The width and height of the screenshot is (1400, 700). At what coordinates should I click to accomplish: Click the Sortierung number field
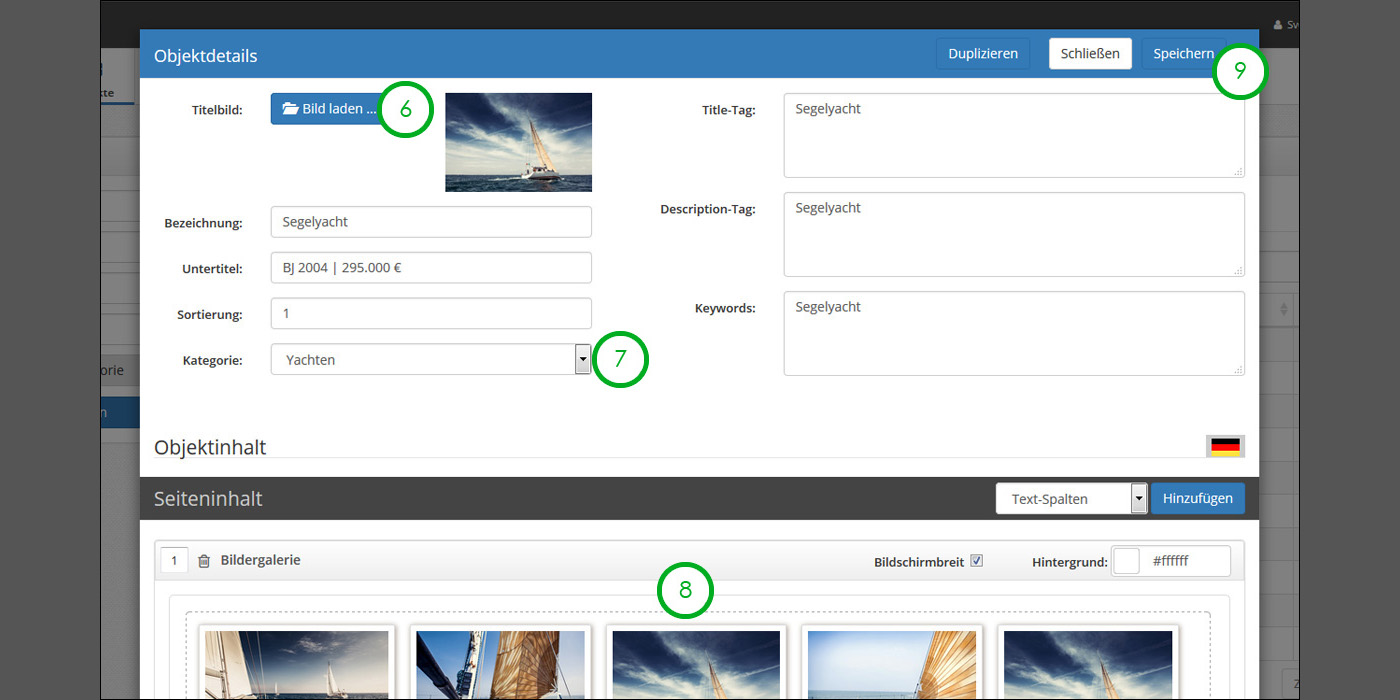[x=431, y=314]
